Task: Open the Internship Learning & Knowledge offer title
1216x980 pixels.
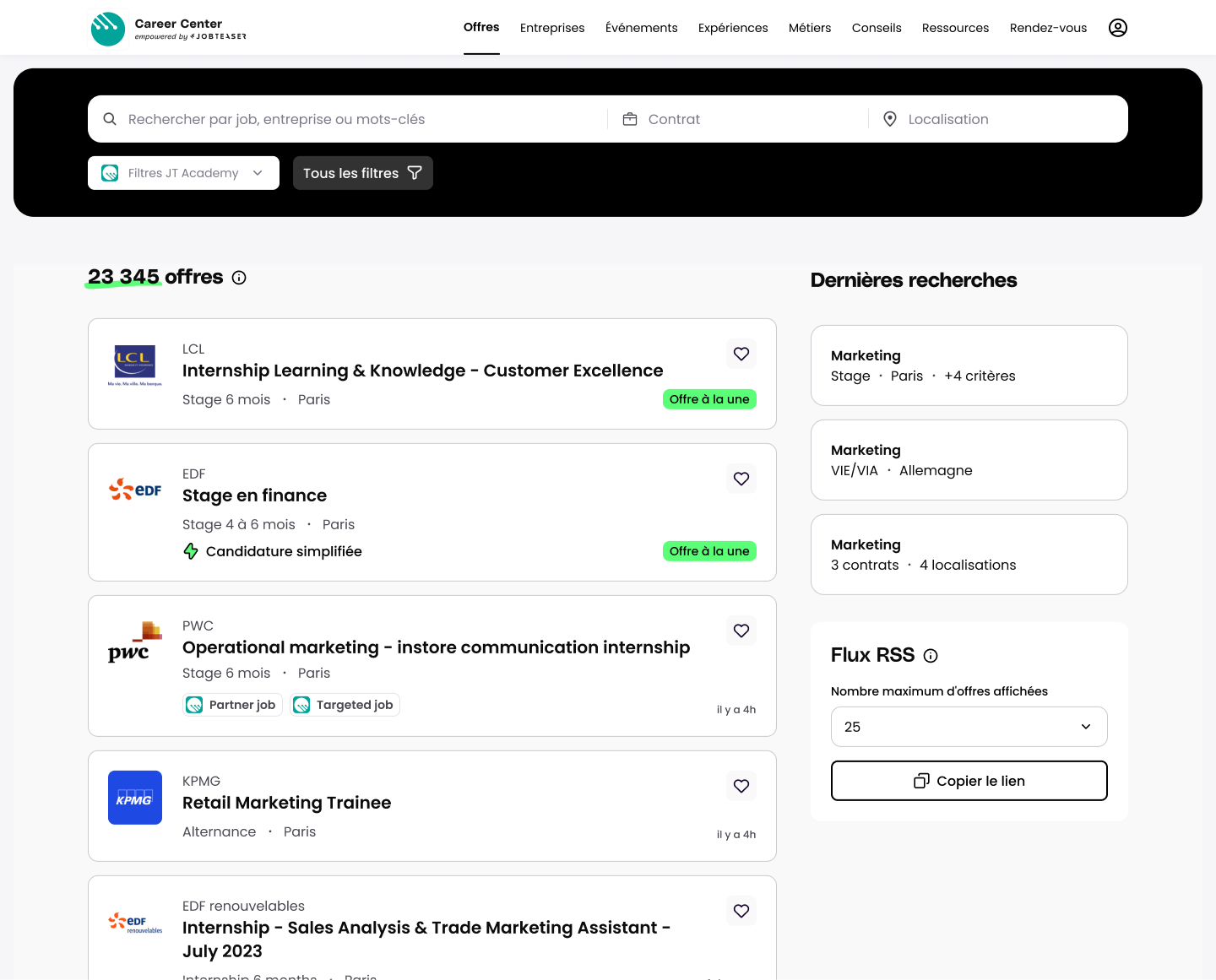Action: pos(422,371)
